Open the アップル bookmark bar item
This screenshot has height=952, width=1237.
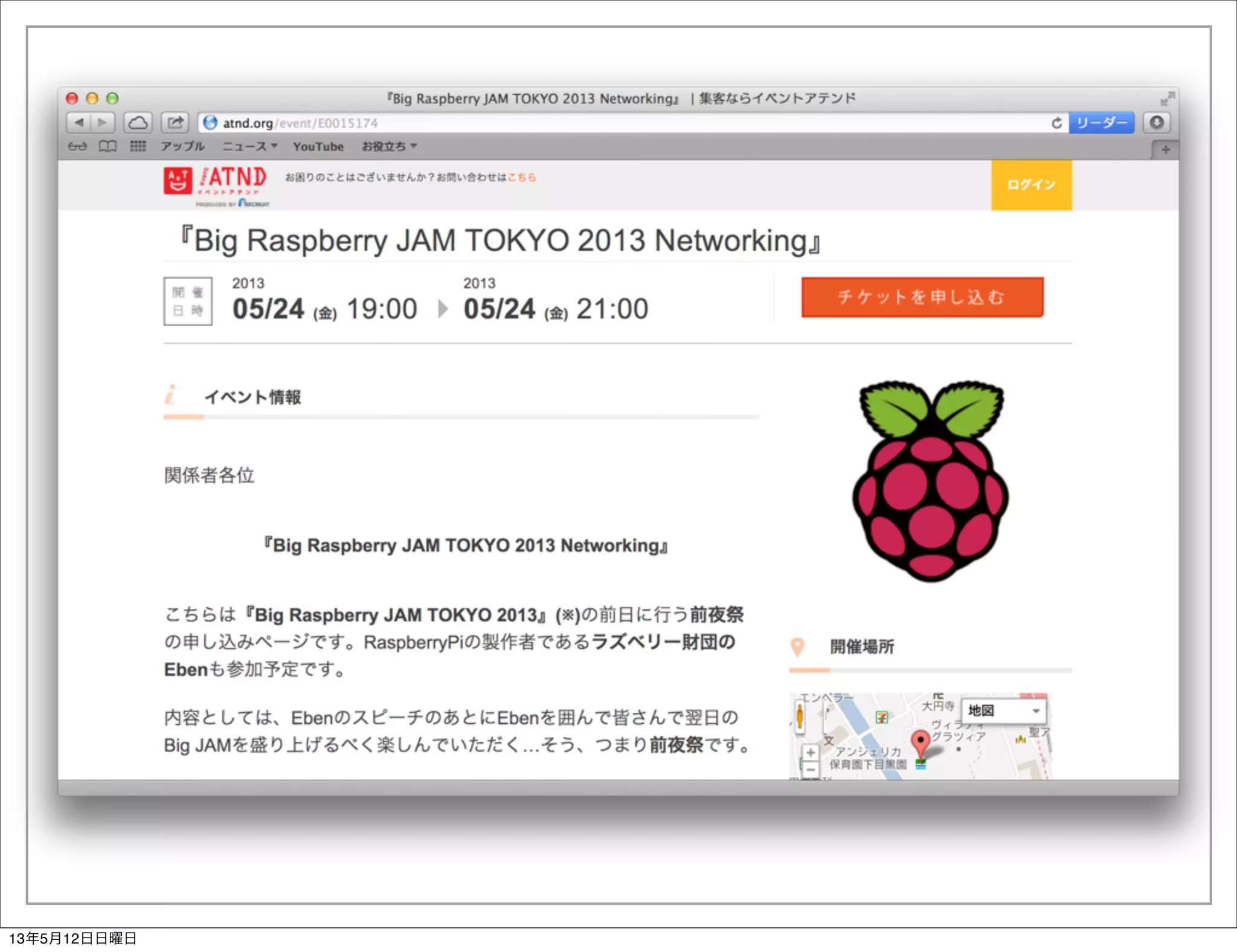(x=182, y=146)
